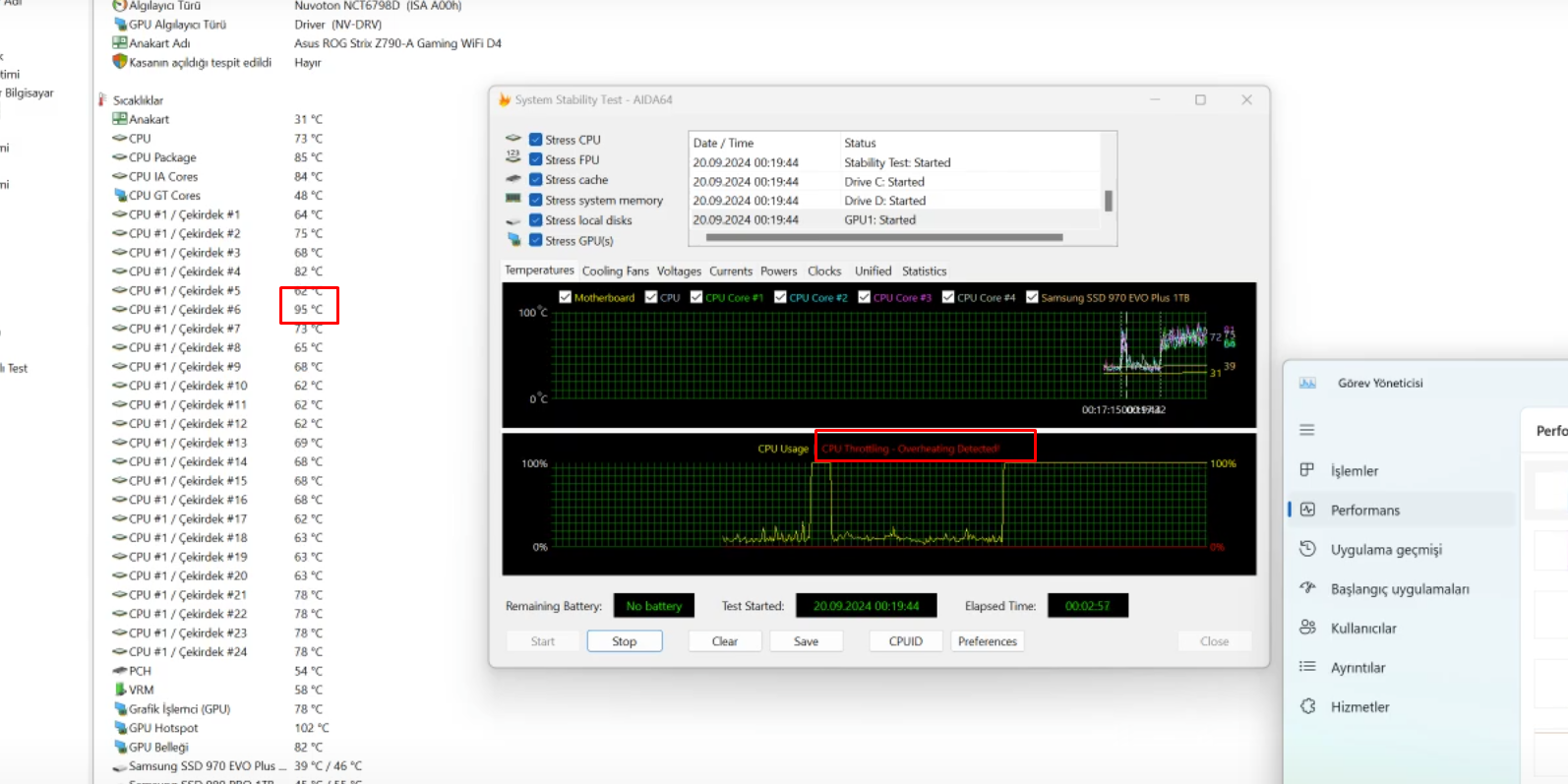Open the CPUID button

(x=906, y=641)
